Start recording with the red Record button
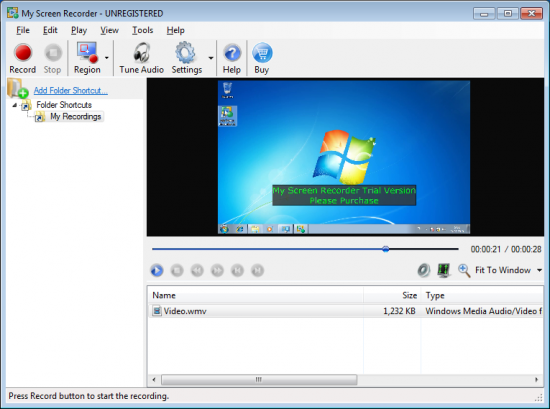 [22, 58]
